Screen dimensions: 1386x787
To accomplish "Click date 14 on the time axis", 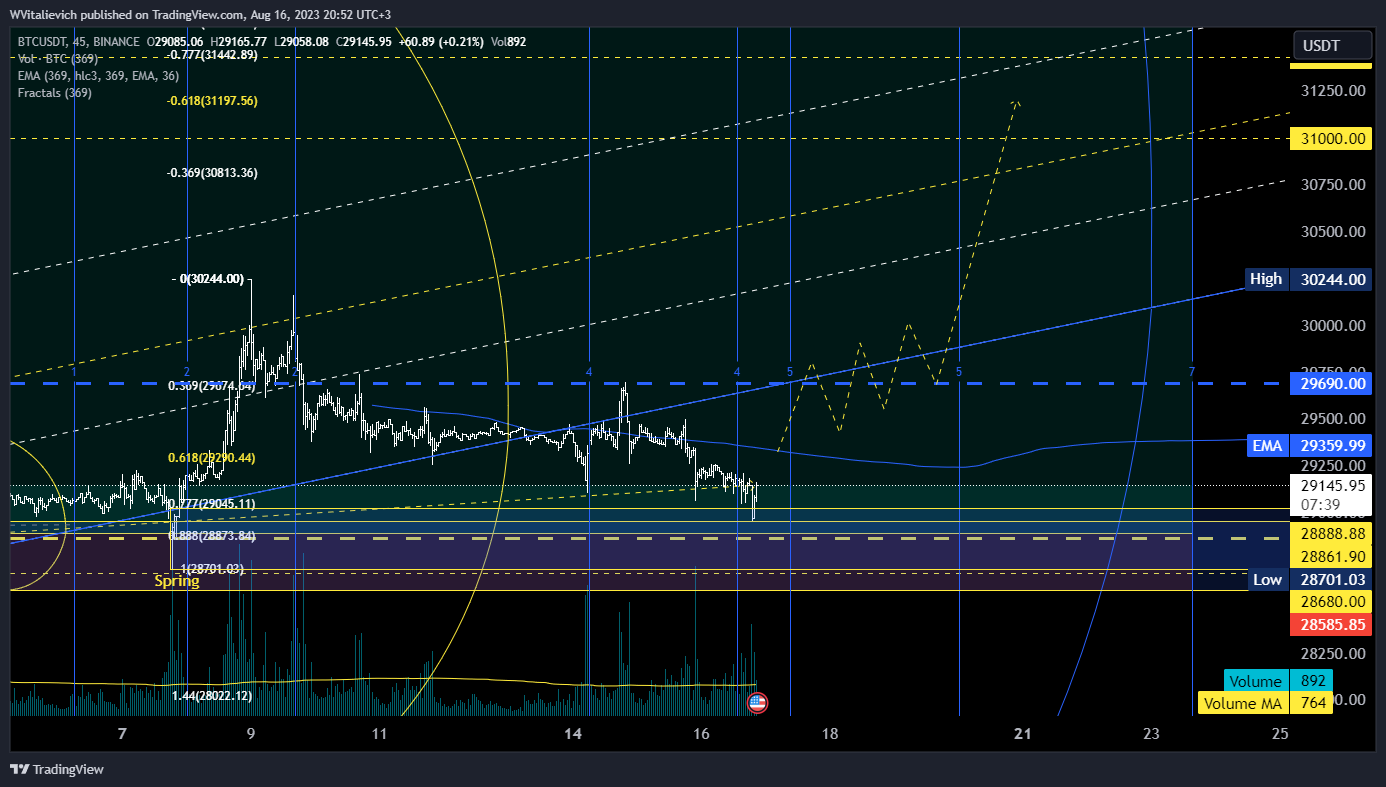I will click(573, 734).
